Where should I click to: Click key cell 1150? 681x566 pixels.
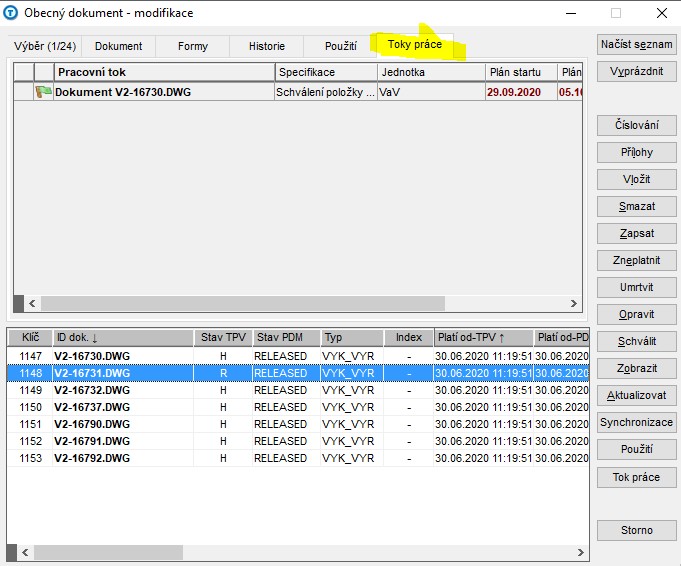click(x=30, y=407)
